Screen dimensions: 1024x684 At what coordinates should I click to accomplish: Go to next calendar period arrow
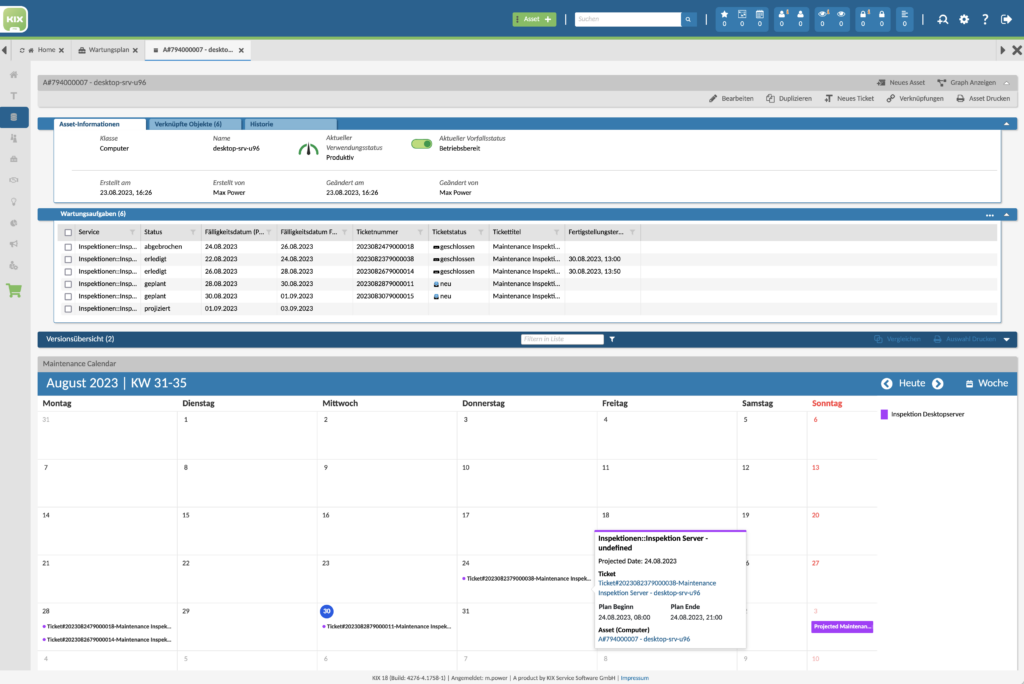click(938, 383)
